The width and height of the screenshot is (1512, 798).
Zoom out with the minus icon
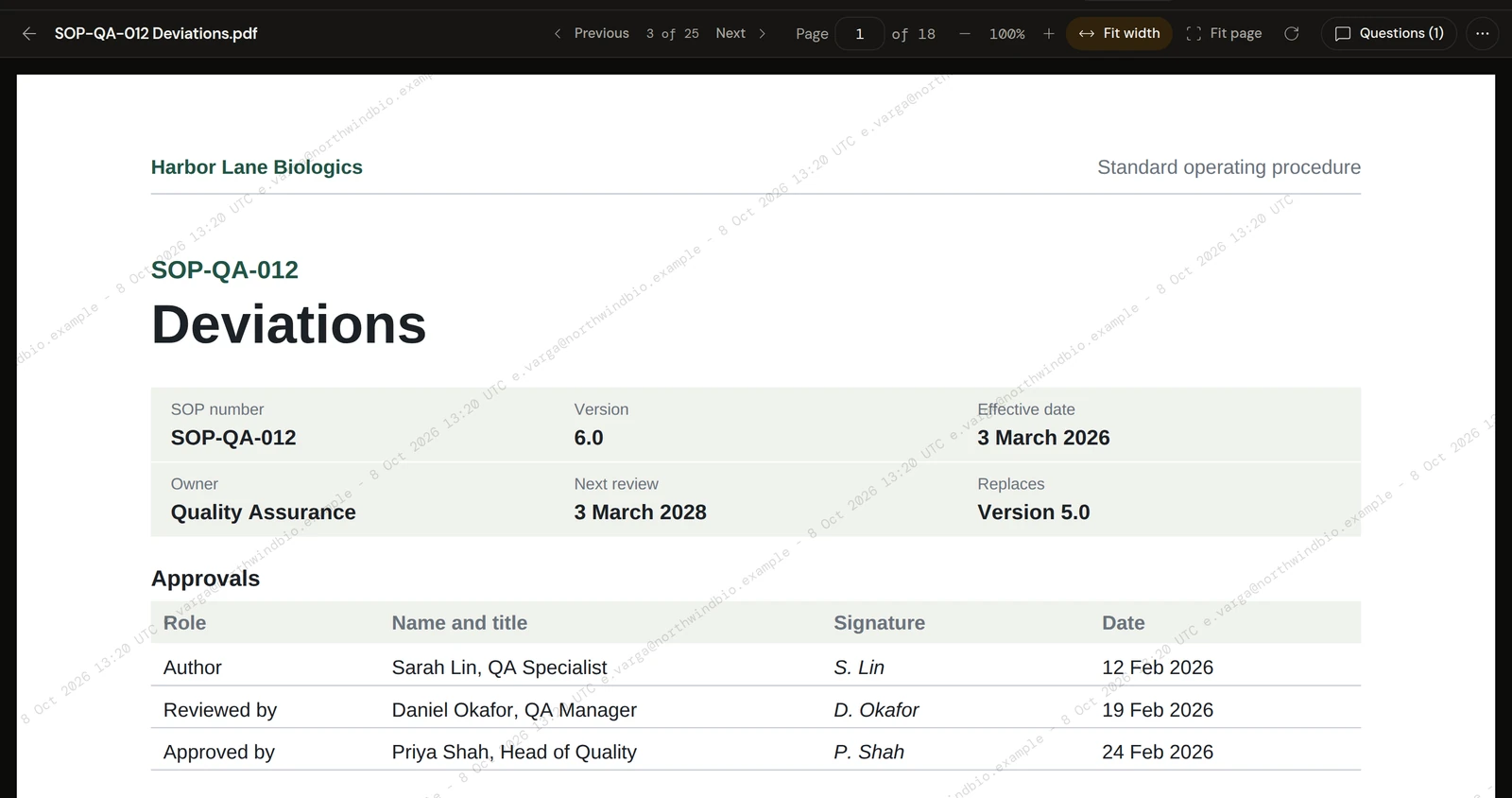pos(965,34)
